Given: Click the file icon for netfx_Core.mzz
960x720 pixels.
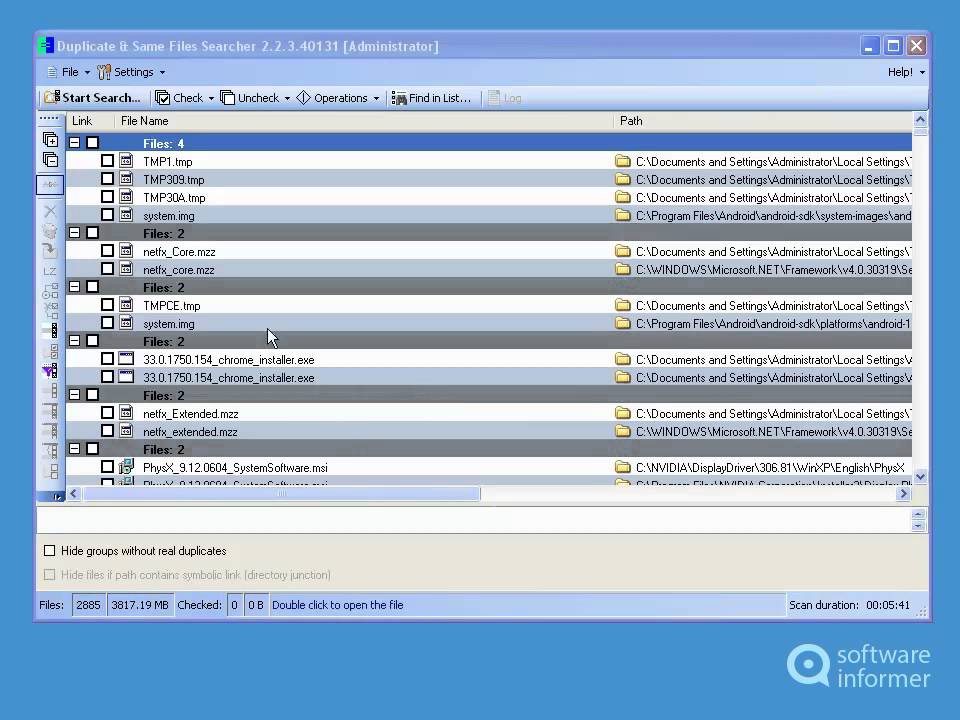Looking at the screenshot, I should coord(126,252).
